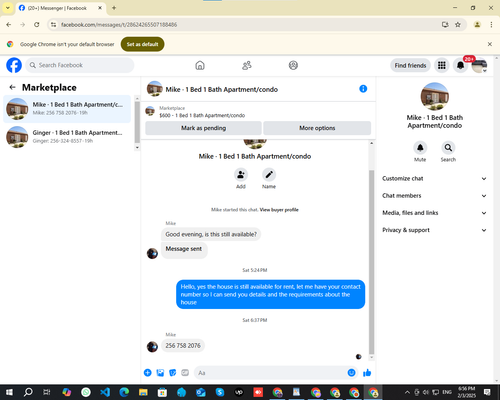
Task: Open the listing photo in right panel
Action: [435, 96]
